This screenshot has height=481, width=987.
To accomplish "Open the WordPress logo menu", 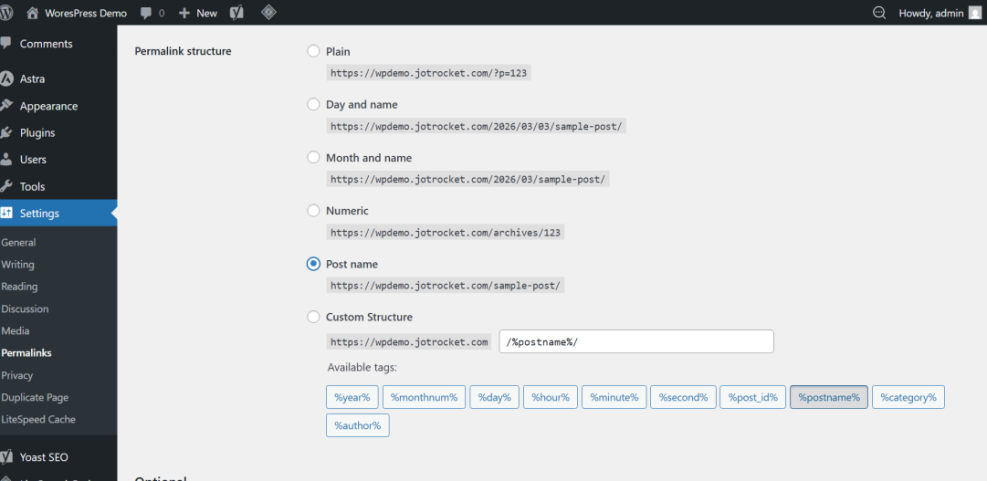I will (x=6, y=13).
